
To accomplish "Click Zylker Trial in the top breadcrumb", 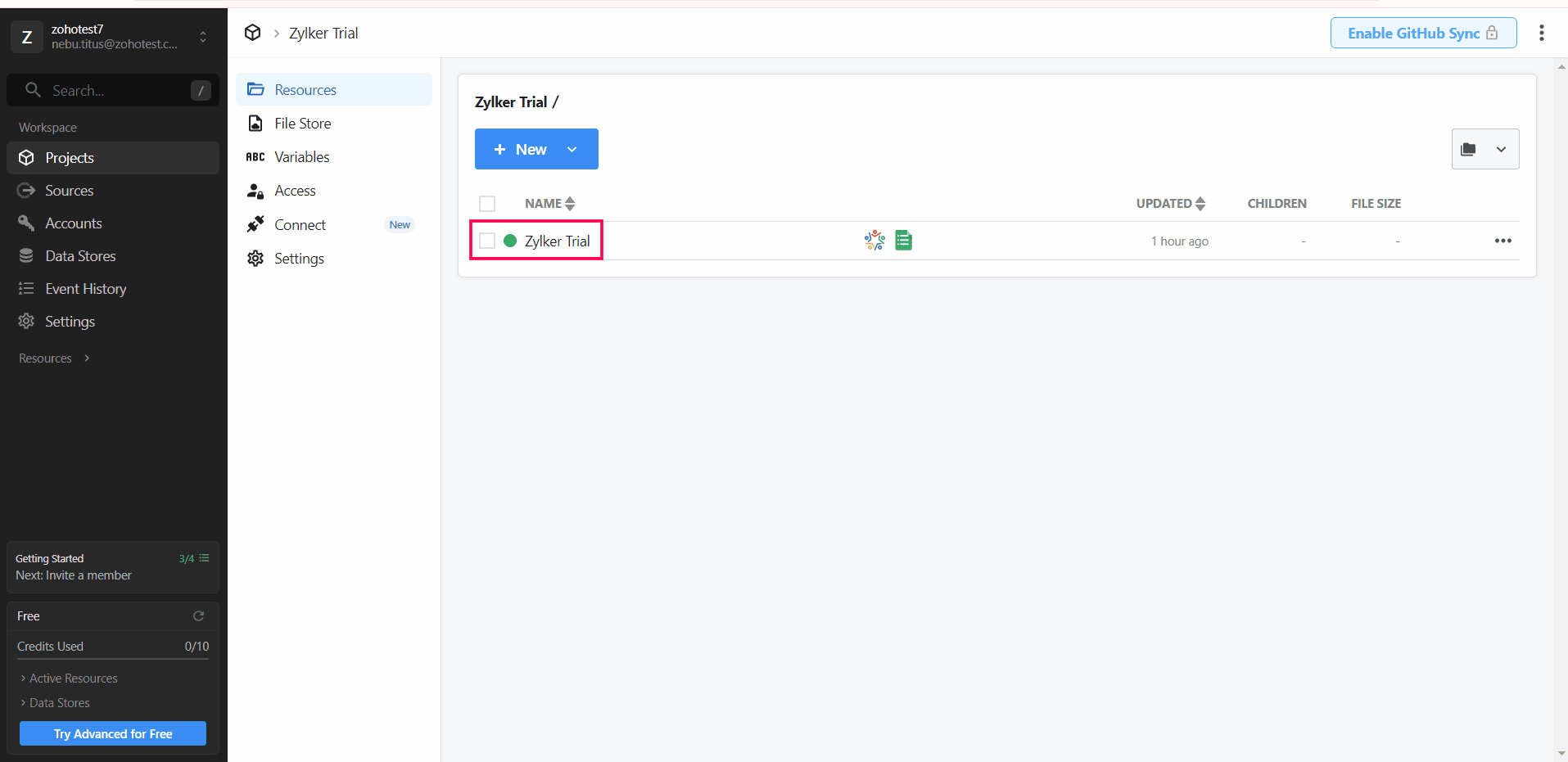I will pos(323,33).
